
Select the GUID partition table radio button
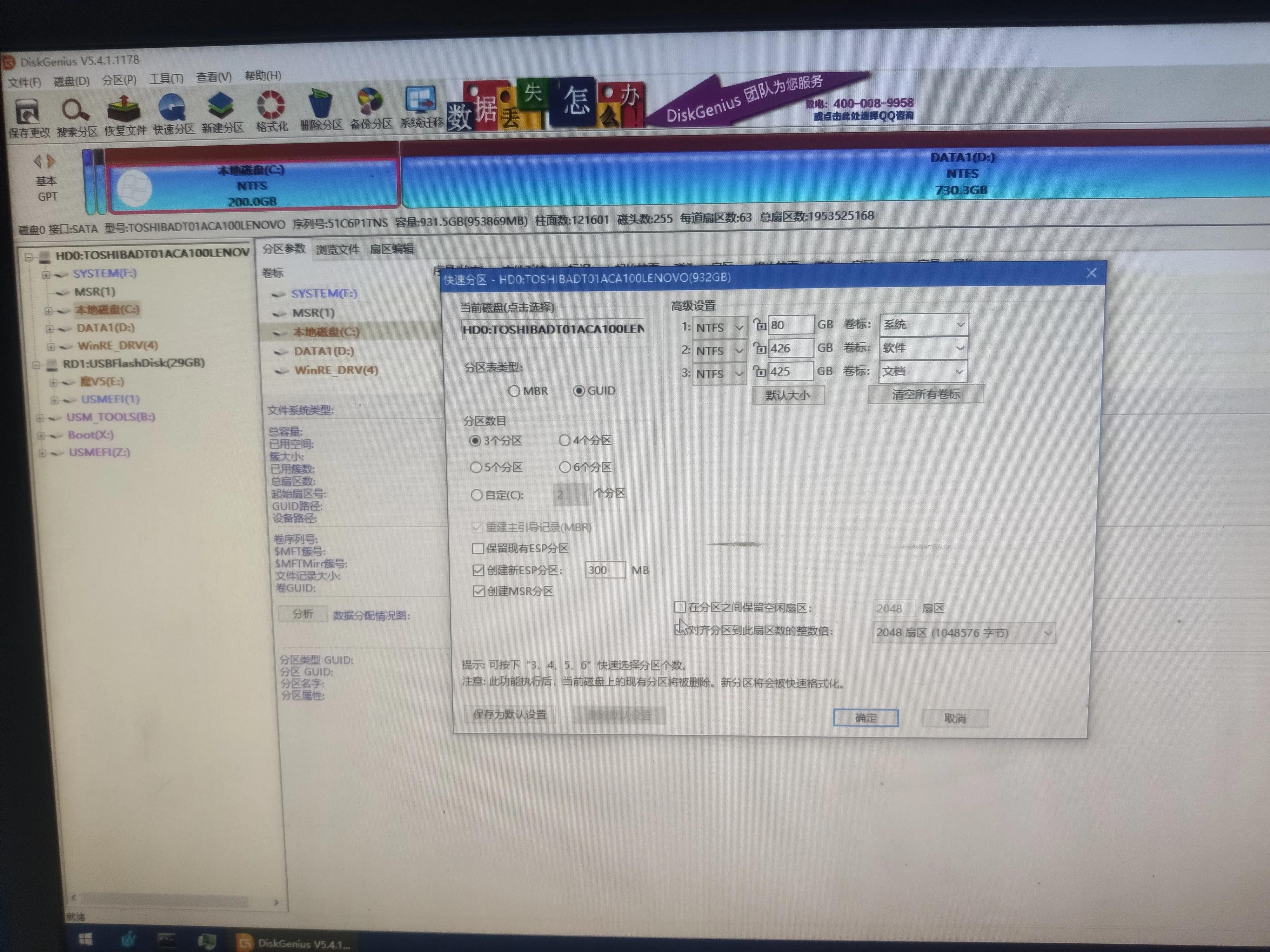(580, 390)
